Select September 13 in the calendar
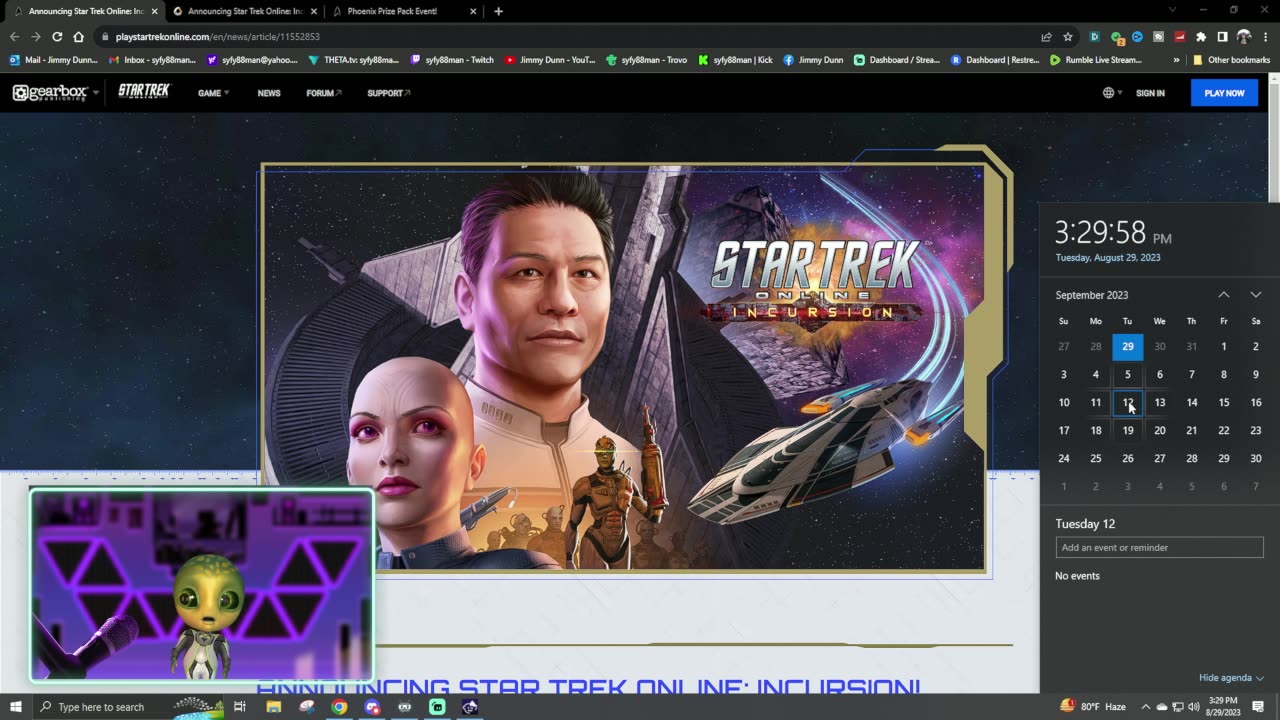The width and height of the screenshot is (1280, 720). coord(1159,402)
